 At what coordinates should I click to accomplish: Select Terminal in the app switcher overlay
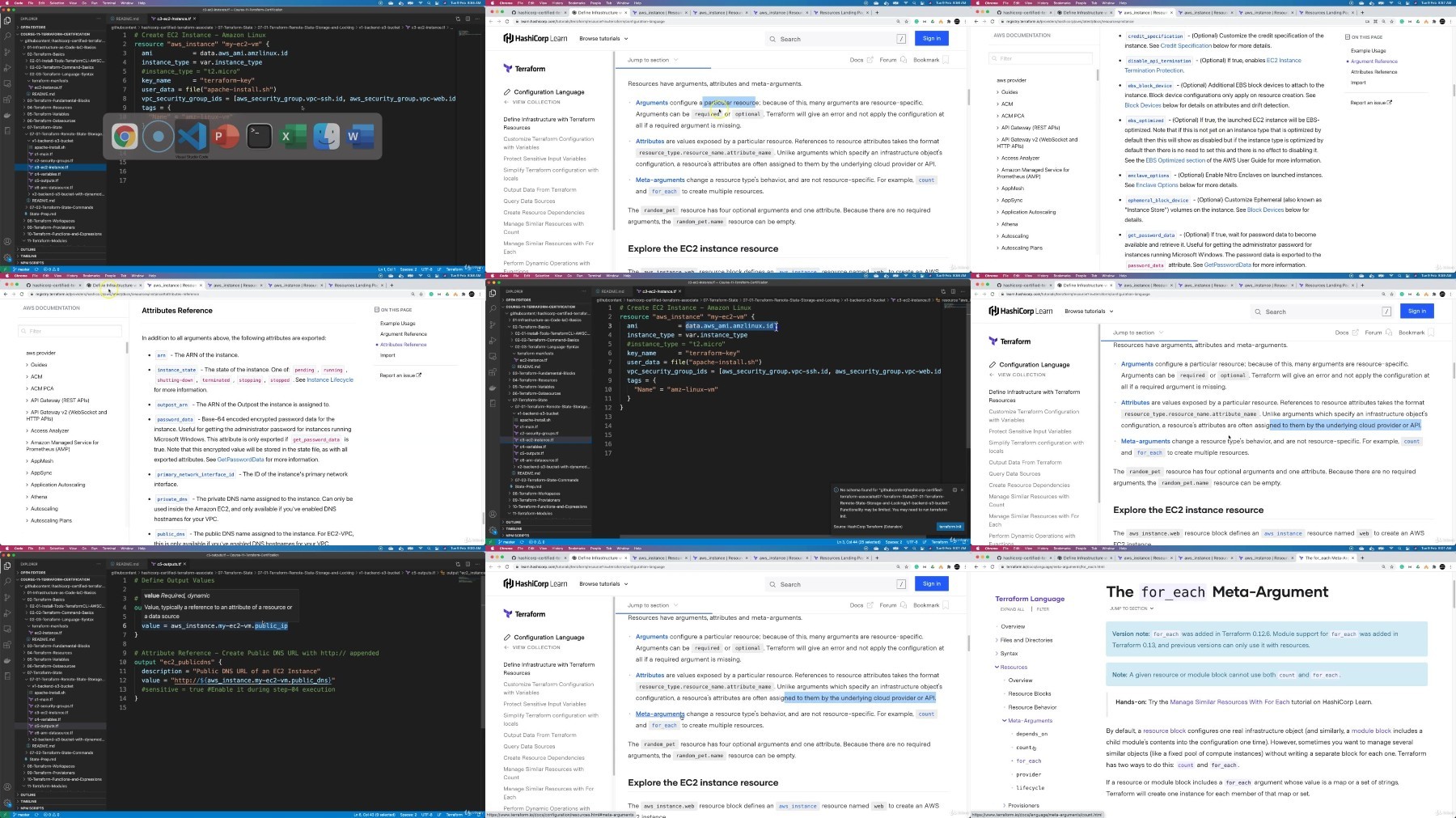point(259,136)
